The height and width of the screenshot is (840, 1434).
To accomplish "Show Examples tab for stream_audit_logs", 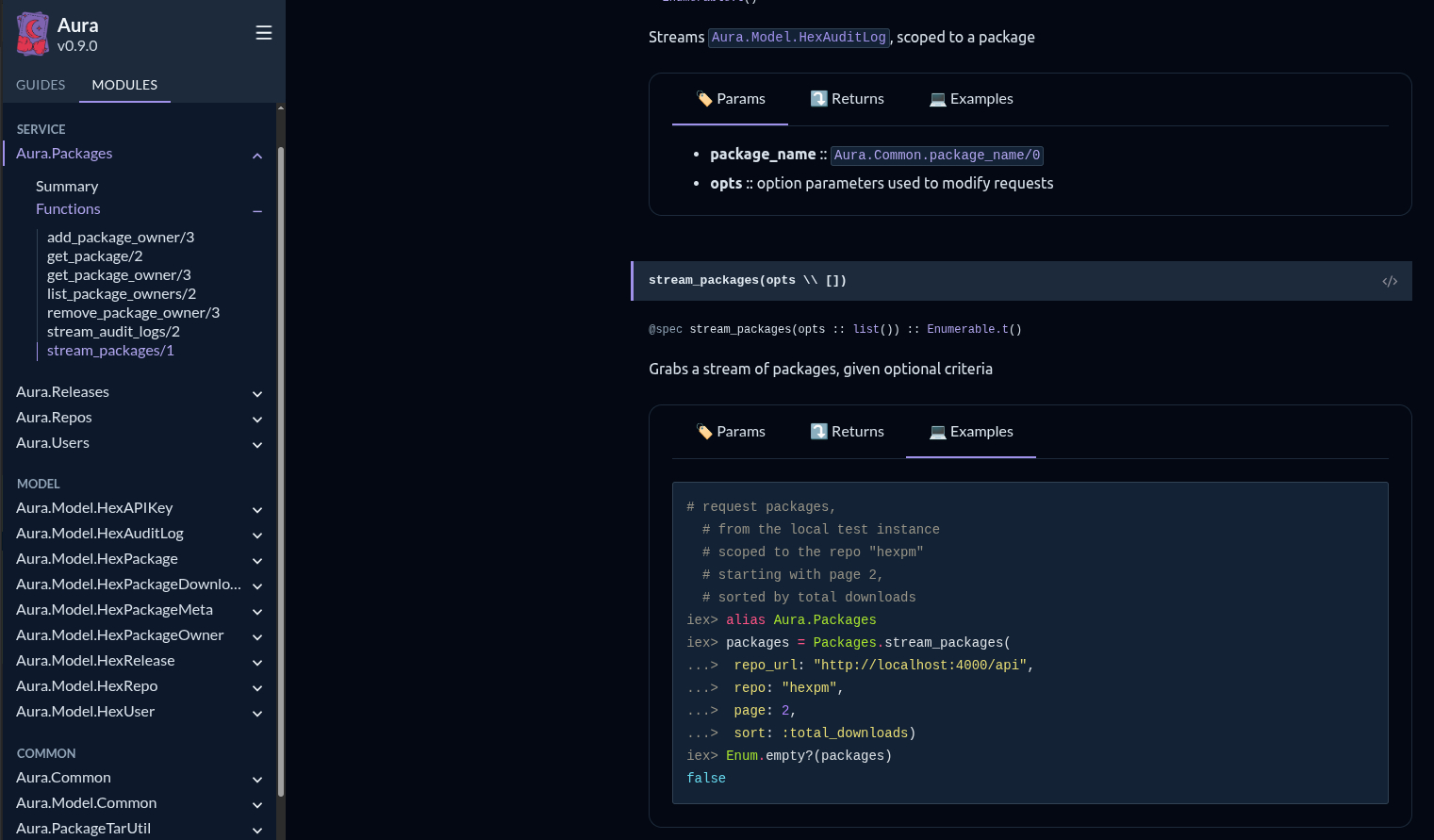I will pyautogui.click(x=970, y=99).
